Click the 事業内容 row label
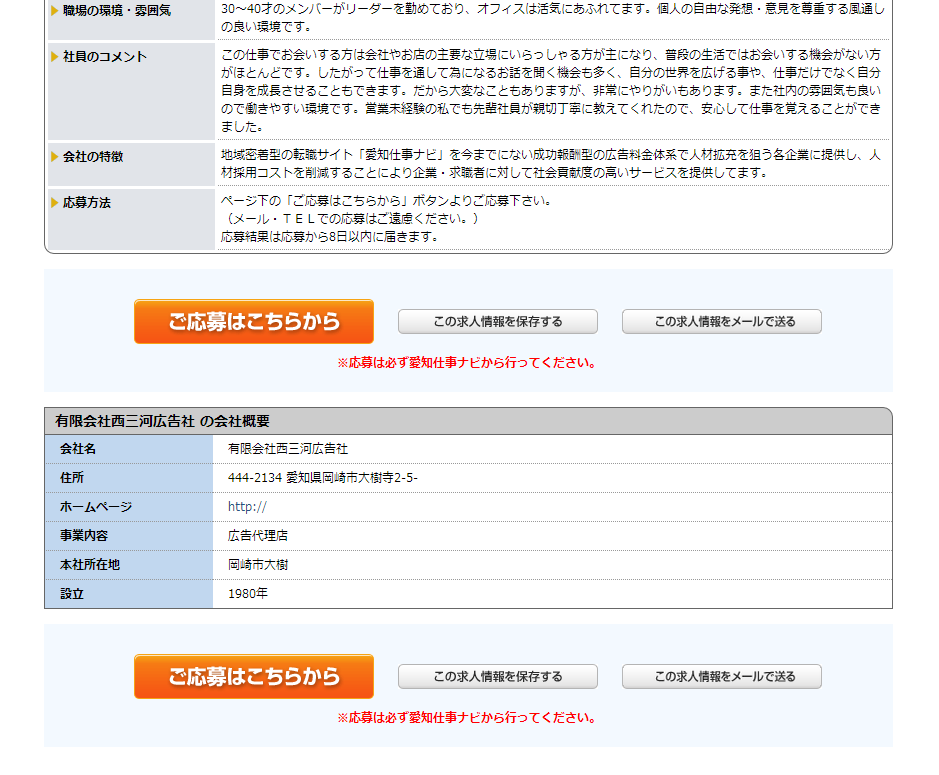The width and height of the screenshot is (939, 775). tap(84, 536)
